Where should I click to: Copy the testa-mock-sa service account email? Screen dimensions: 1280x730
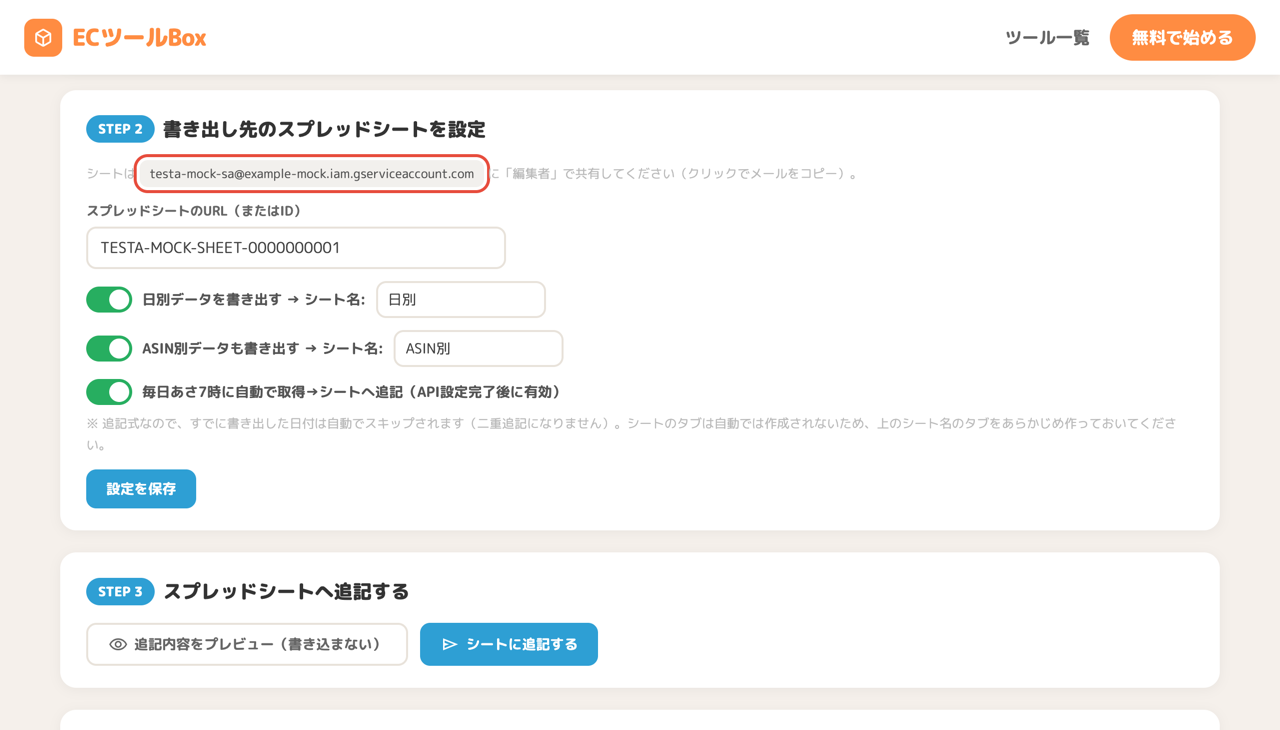(x=312, y=174)
